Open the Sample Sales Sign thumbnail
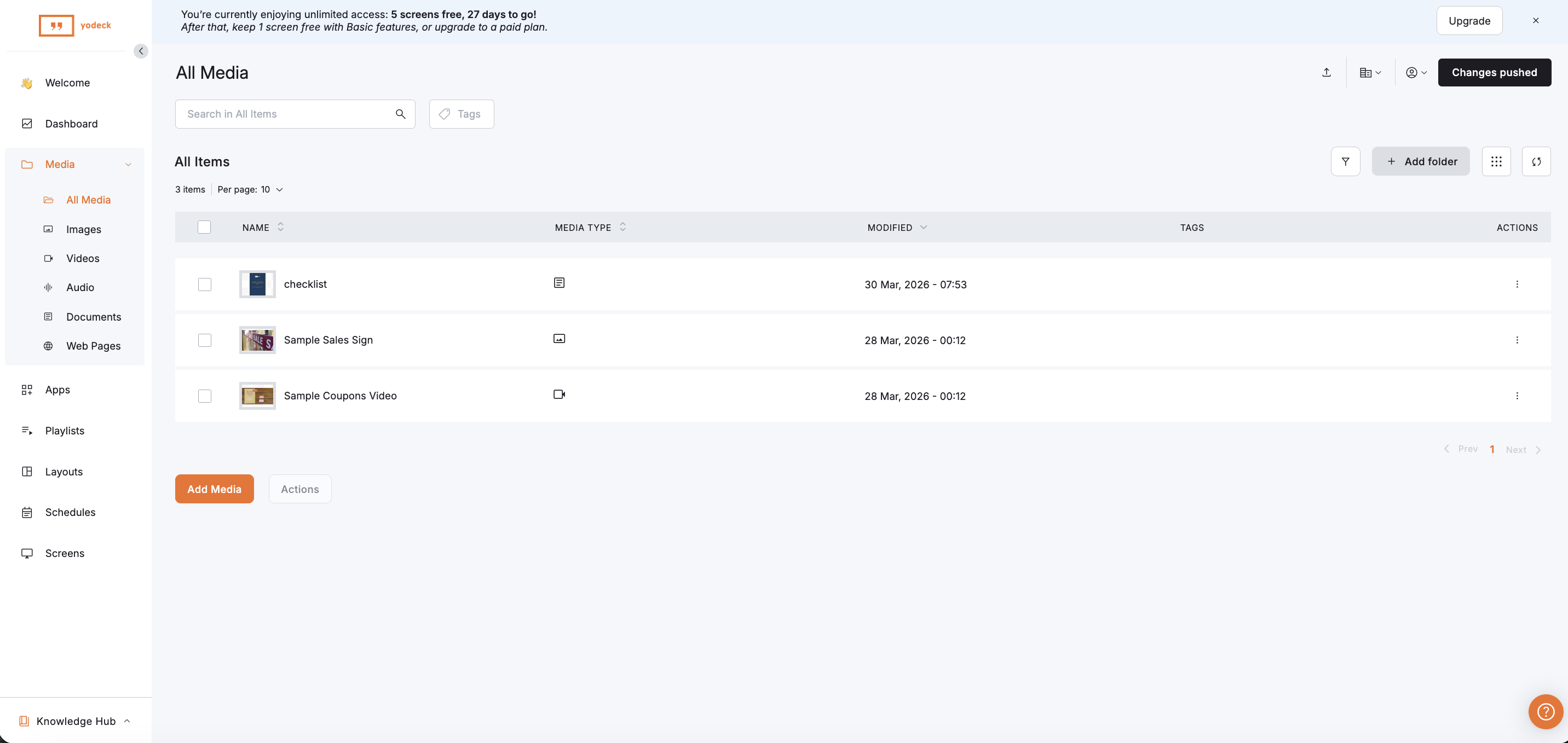The width and height of the screenshot is (1568, 743). pos(257,340)
